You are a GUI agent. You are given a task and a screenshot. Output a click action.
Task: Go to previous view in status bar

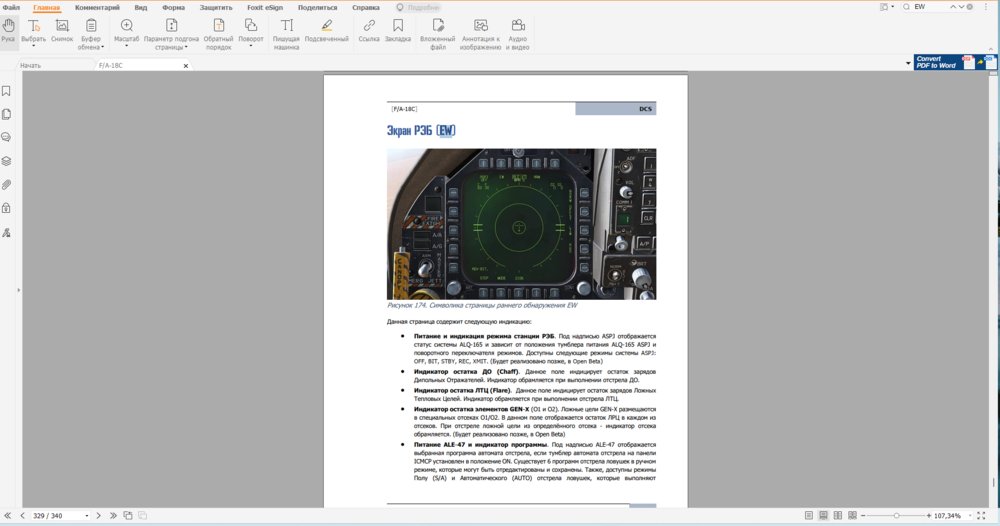pos(128,515)
